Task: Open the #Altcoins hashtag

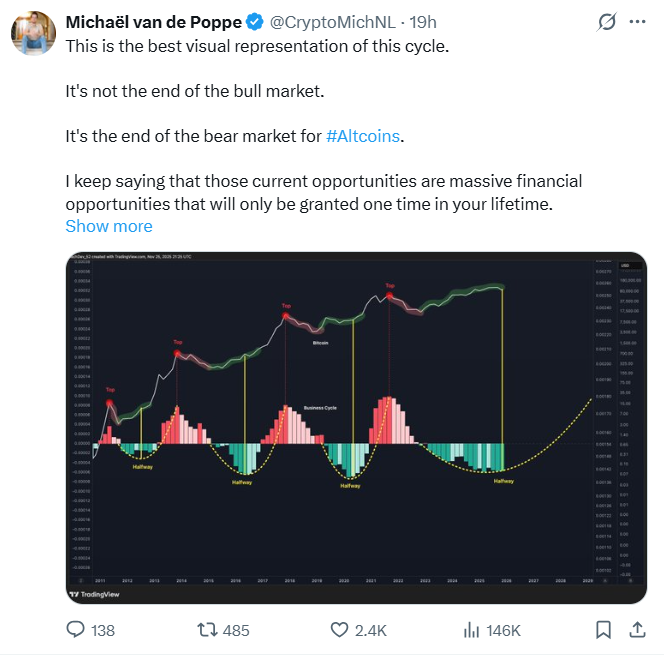Action: tap(363, 135)
